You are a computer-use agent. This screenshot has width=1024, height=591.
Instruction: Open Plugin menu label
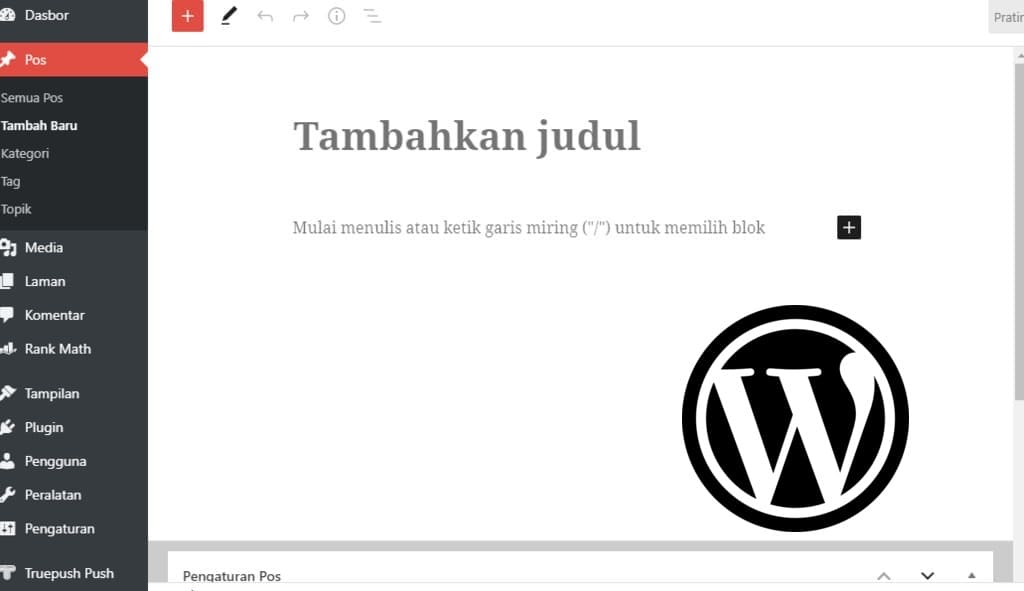[44, 427]
